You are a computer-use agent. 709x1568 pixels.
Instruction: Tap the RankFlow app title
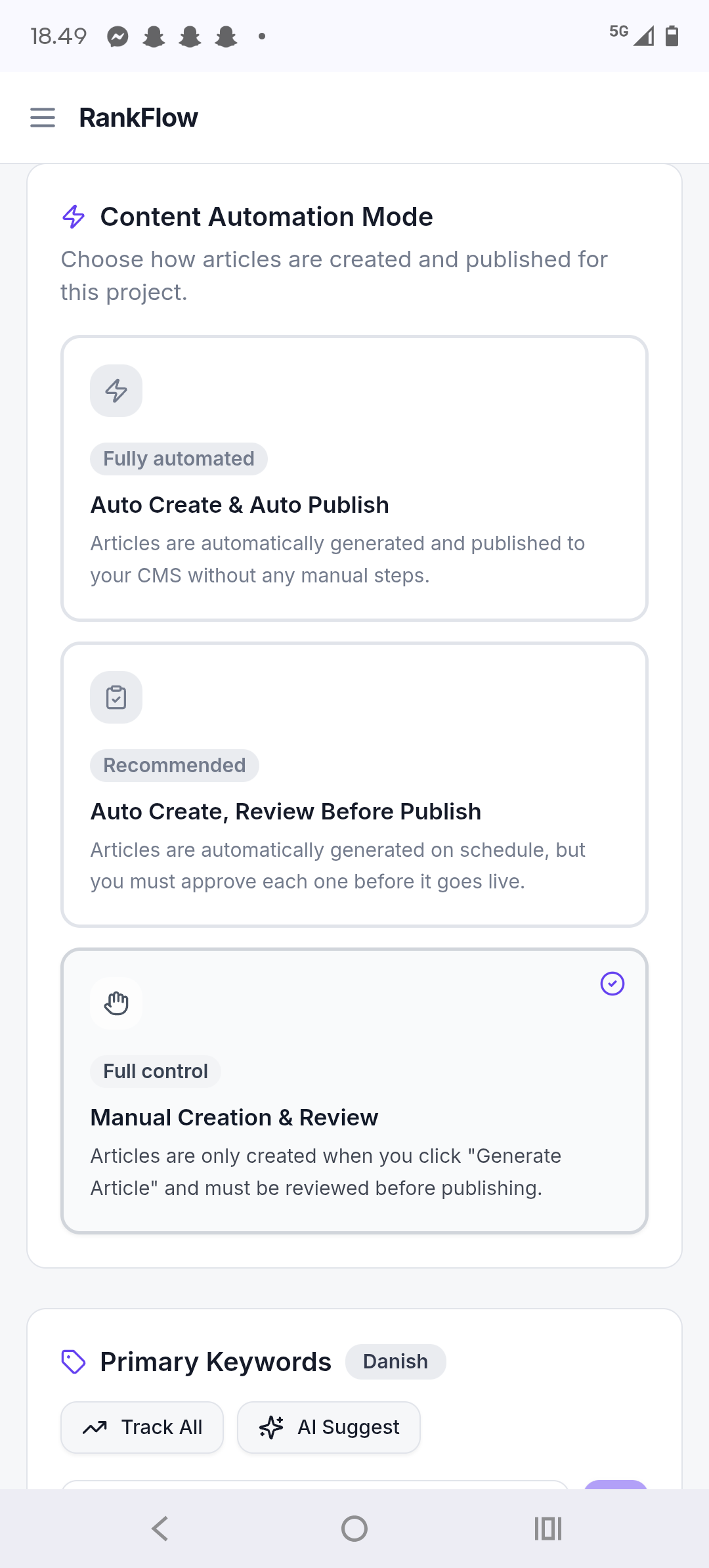(139, 118)
